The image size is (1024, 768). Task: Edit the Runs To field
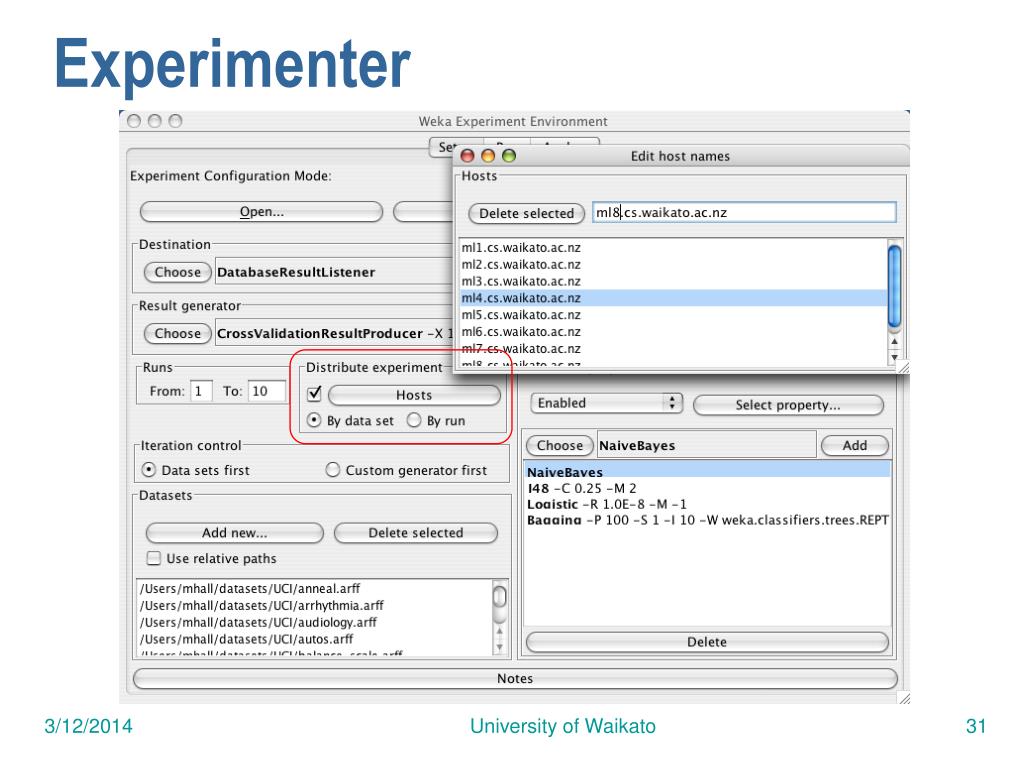pos(266,391)
